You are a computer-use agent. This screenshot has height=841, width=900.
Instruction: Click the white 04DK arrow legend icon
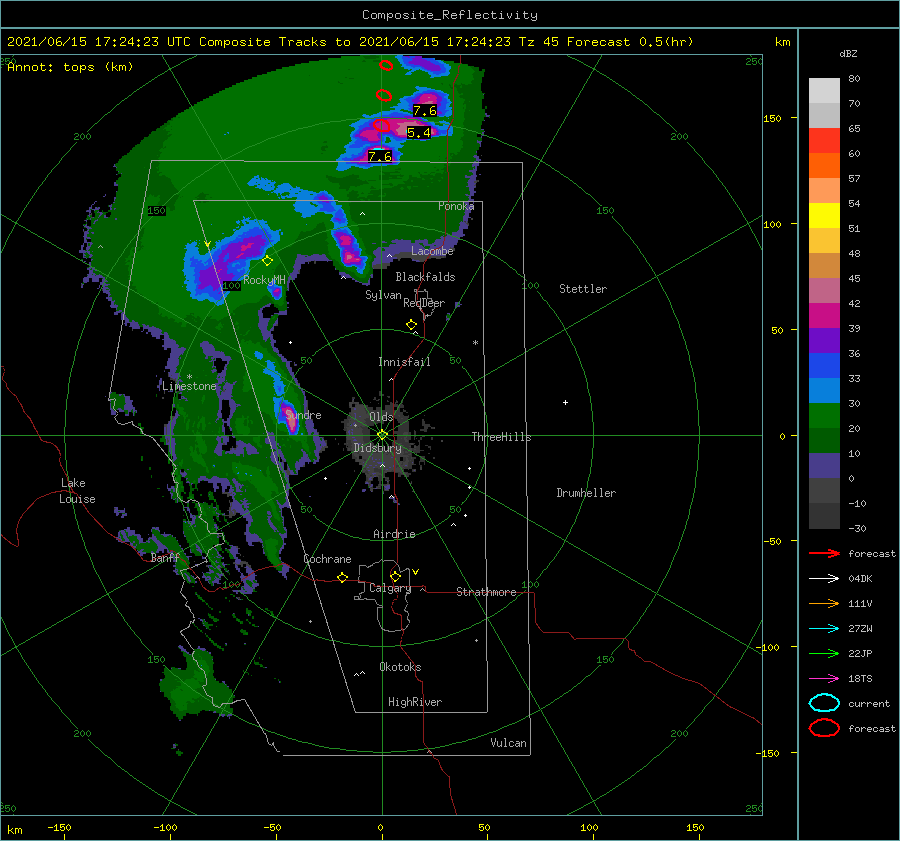[x=824, y=578]
